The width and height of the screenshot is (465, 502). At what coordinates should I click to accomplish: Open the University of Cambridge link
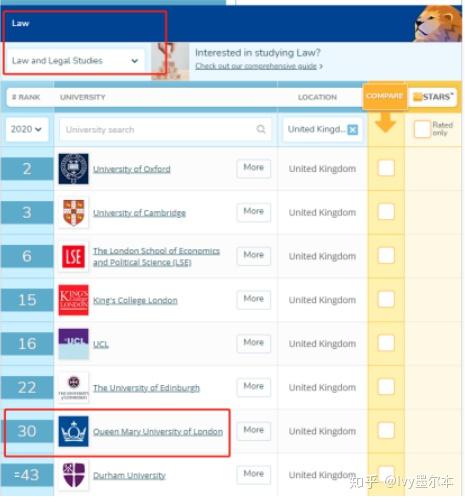139,213
